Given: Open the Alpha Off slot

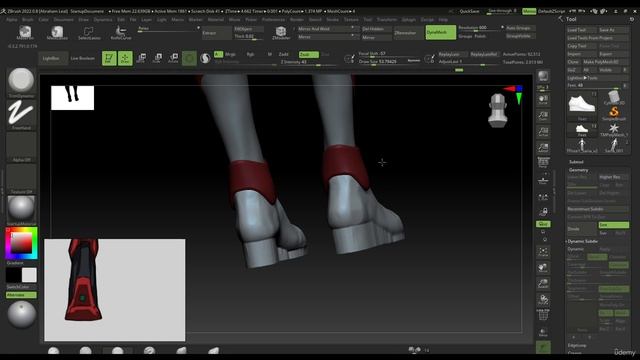Looking at the screenshot, I should point(21,147).
